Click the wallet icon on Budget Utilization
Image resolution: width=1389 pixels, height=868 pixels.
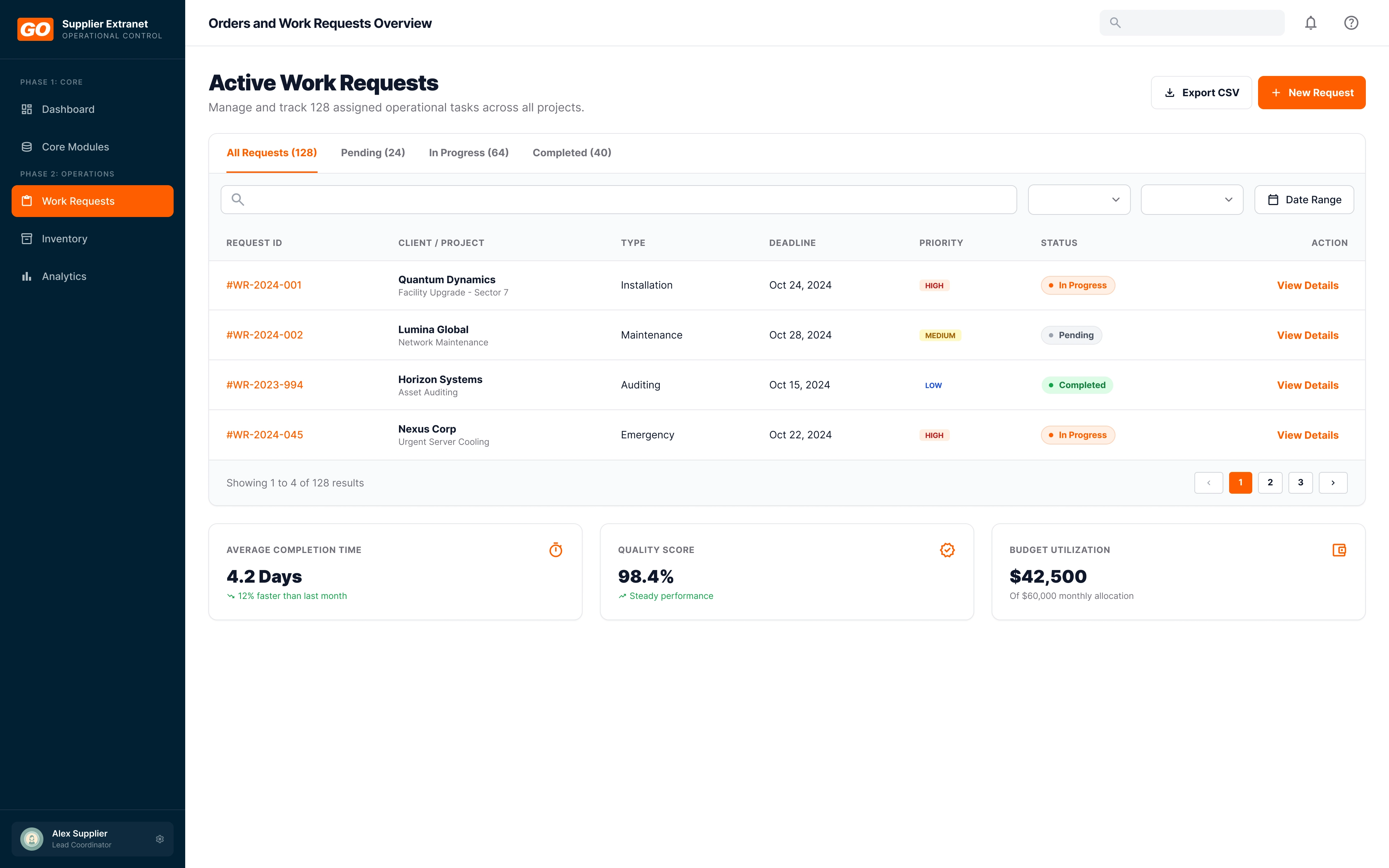point(1338,550)
